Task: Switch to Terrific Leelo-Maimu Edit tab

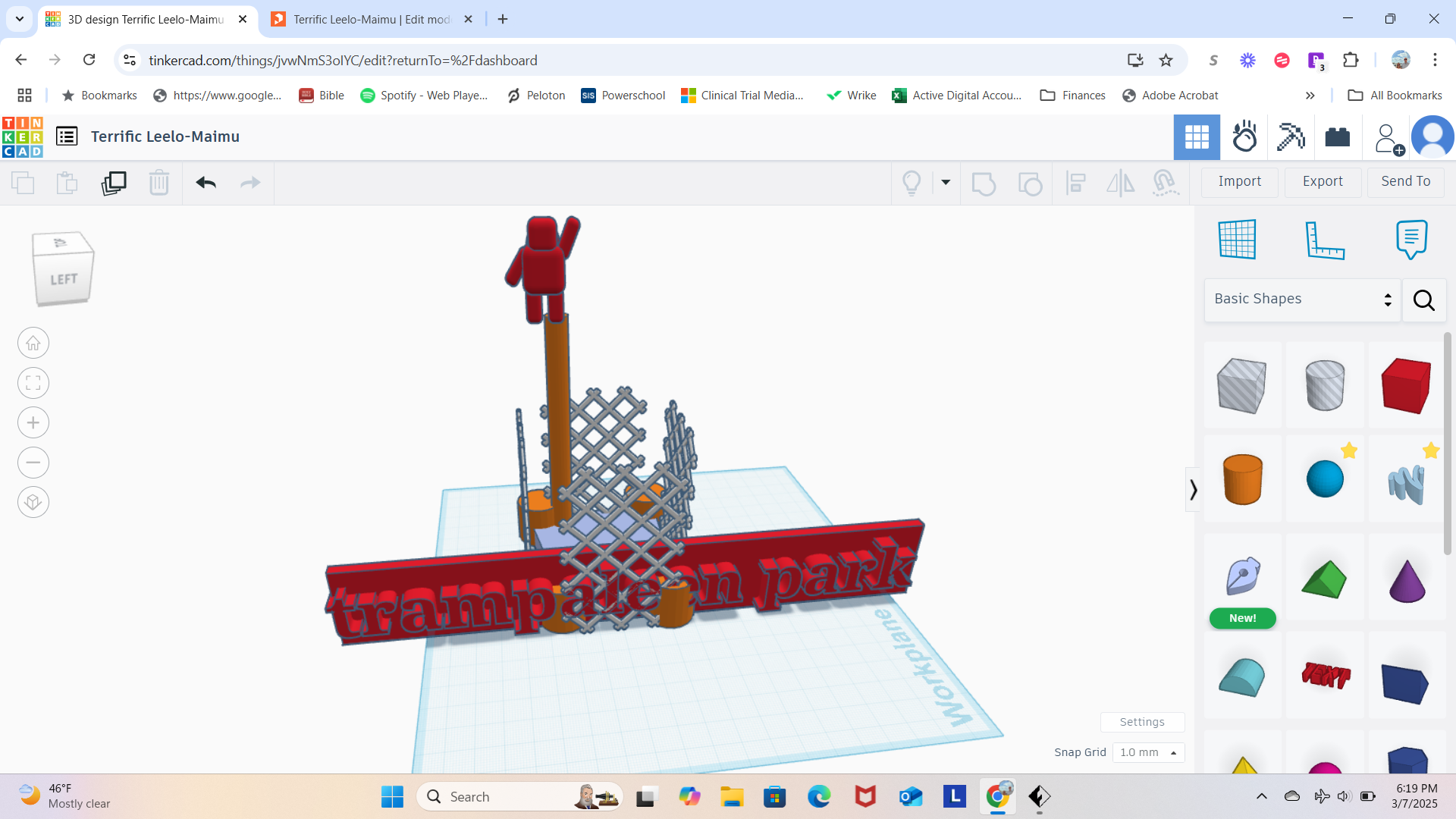Action: (372, 20)
